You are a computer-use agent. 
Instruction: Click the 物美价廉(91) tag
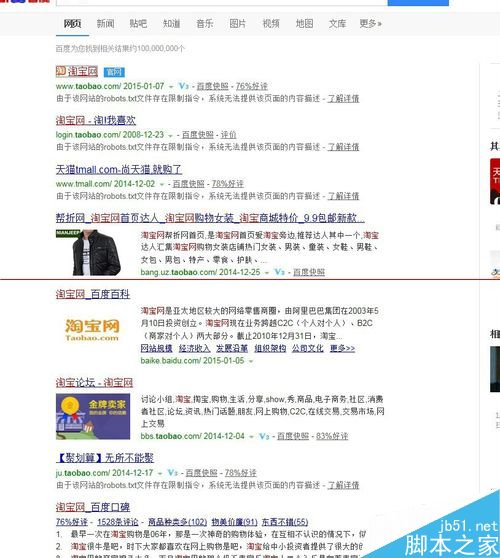coord(234,522)
